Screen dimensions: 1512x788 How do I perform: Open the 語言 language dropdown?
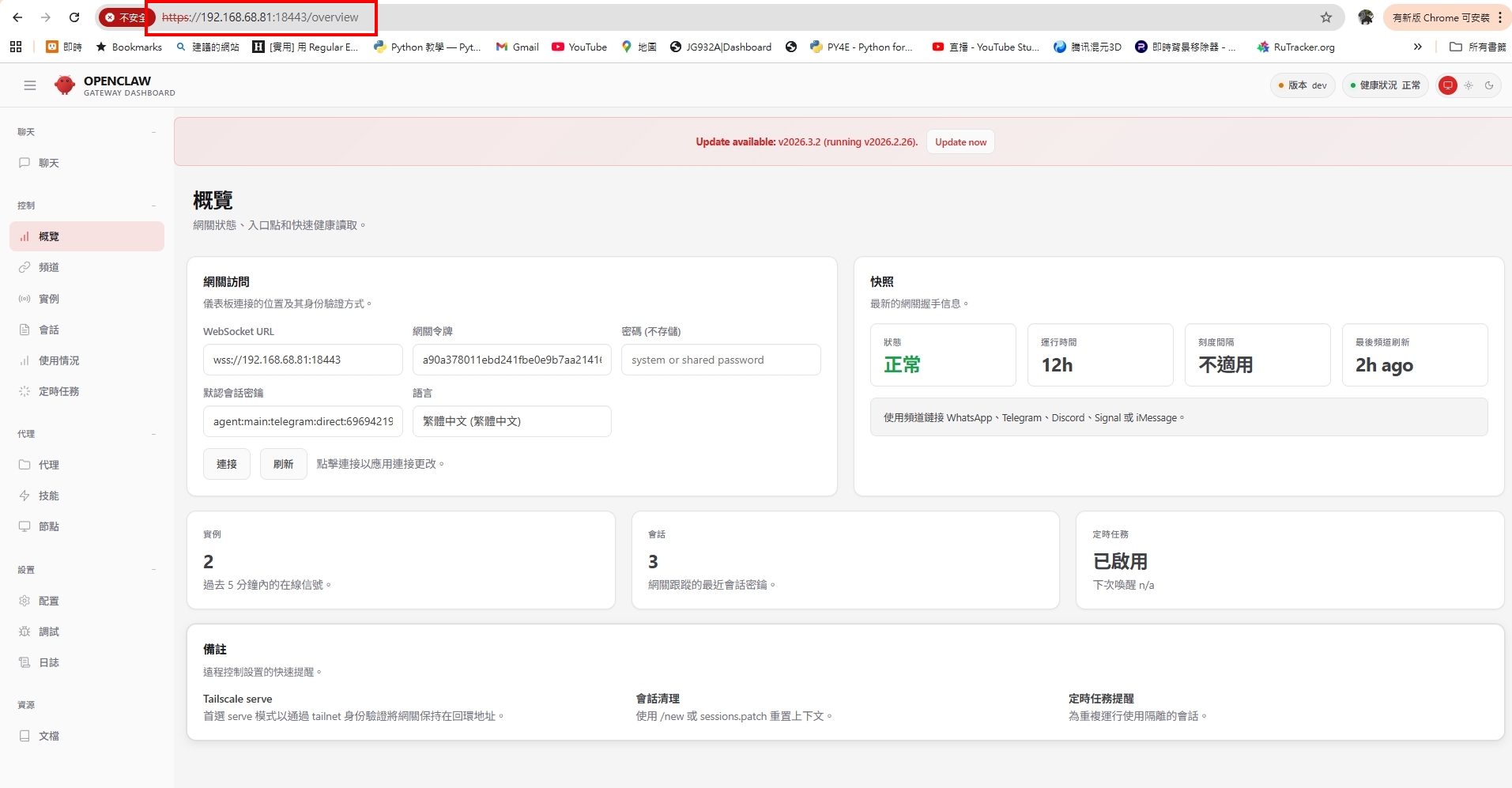click(511, 421)
